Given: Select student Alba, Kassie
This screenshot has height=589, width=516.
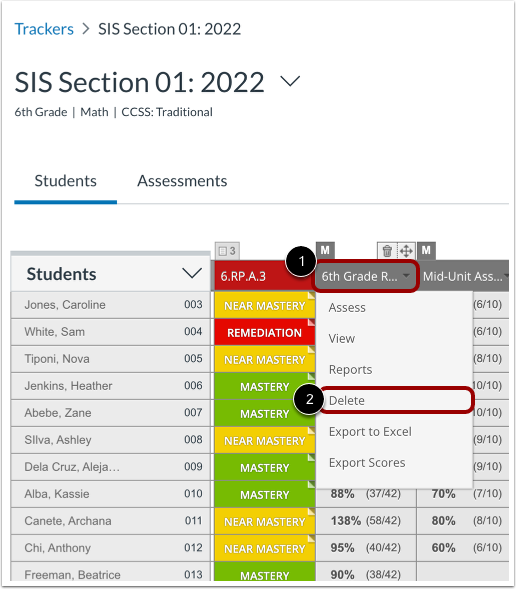Looking at the screenshot, I should coord(57,494).
